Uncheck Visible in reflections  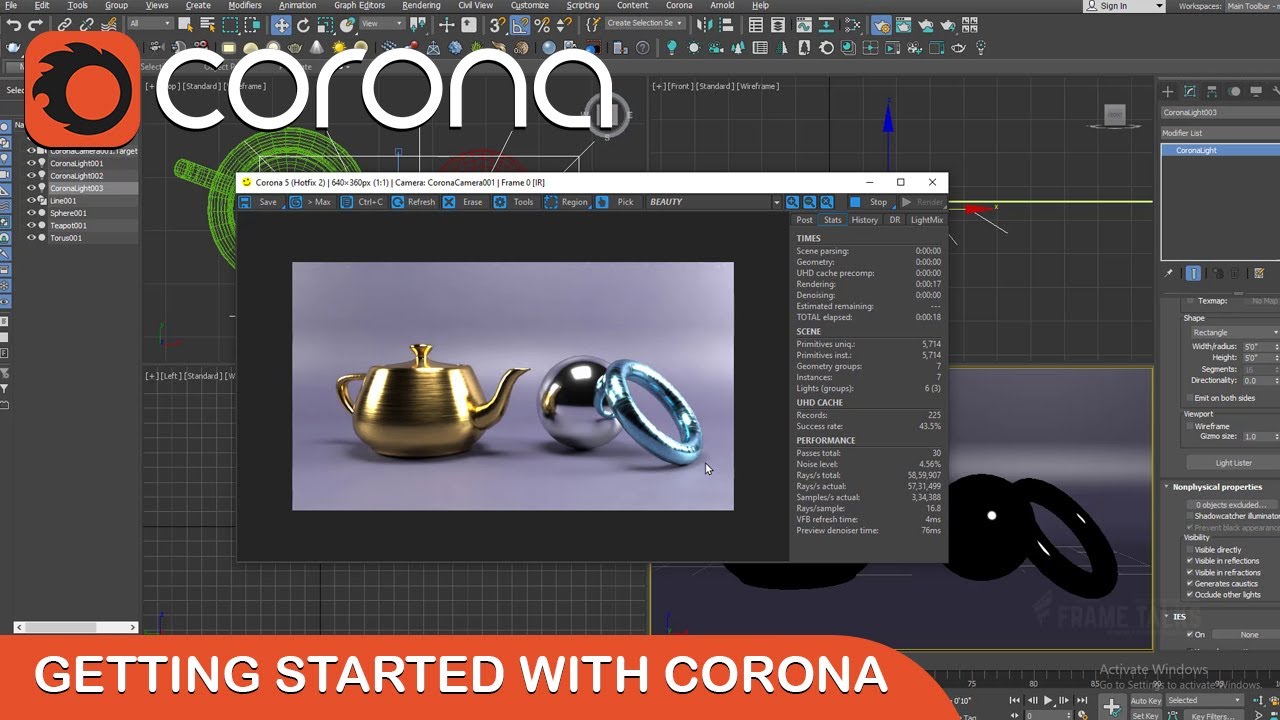point(1189,561)
